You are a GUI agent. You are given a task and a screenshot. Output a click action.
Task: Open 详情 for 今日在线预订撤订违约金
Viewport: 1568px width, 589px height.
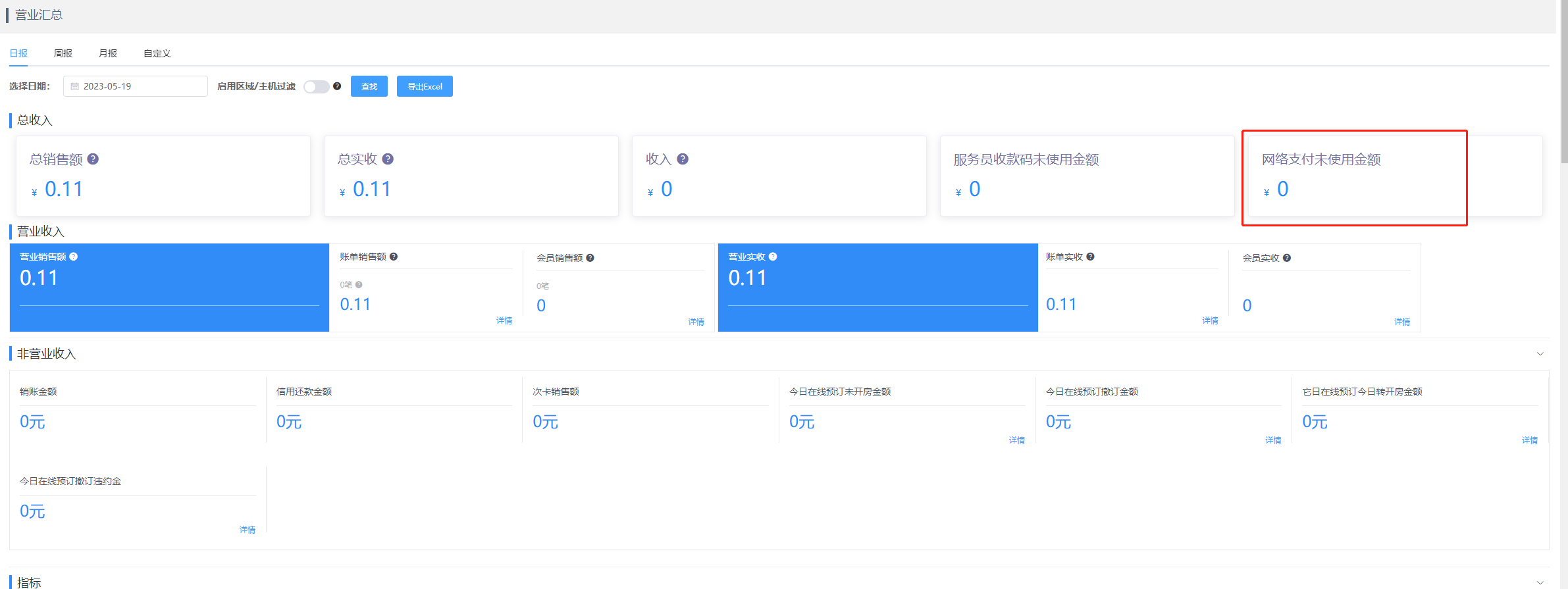248,530
